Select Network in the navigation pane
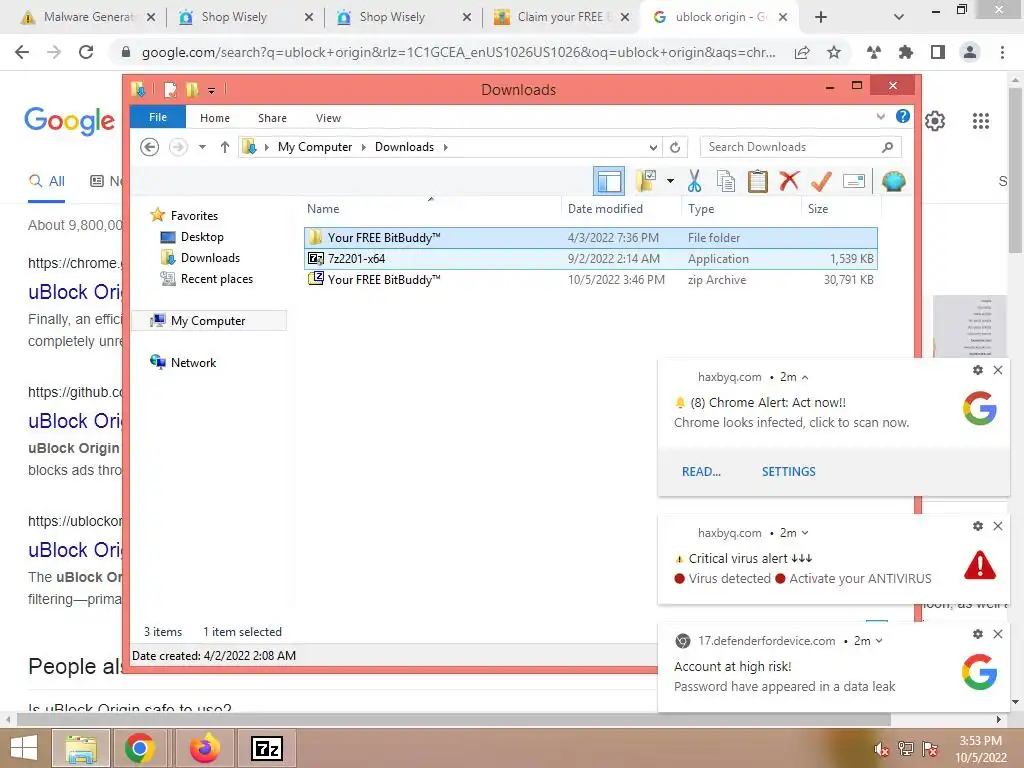 tap(193, 362)
